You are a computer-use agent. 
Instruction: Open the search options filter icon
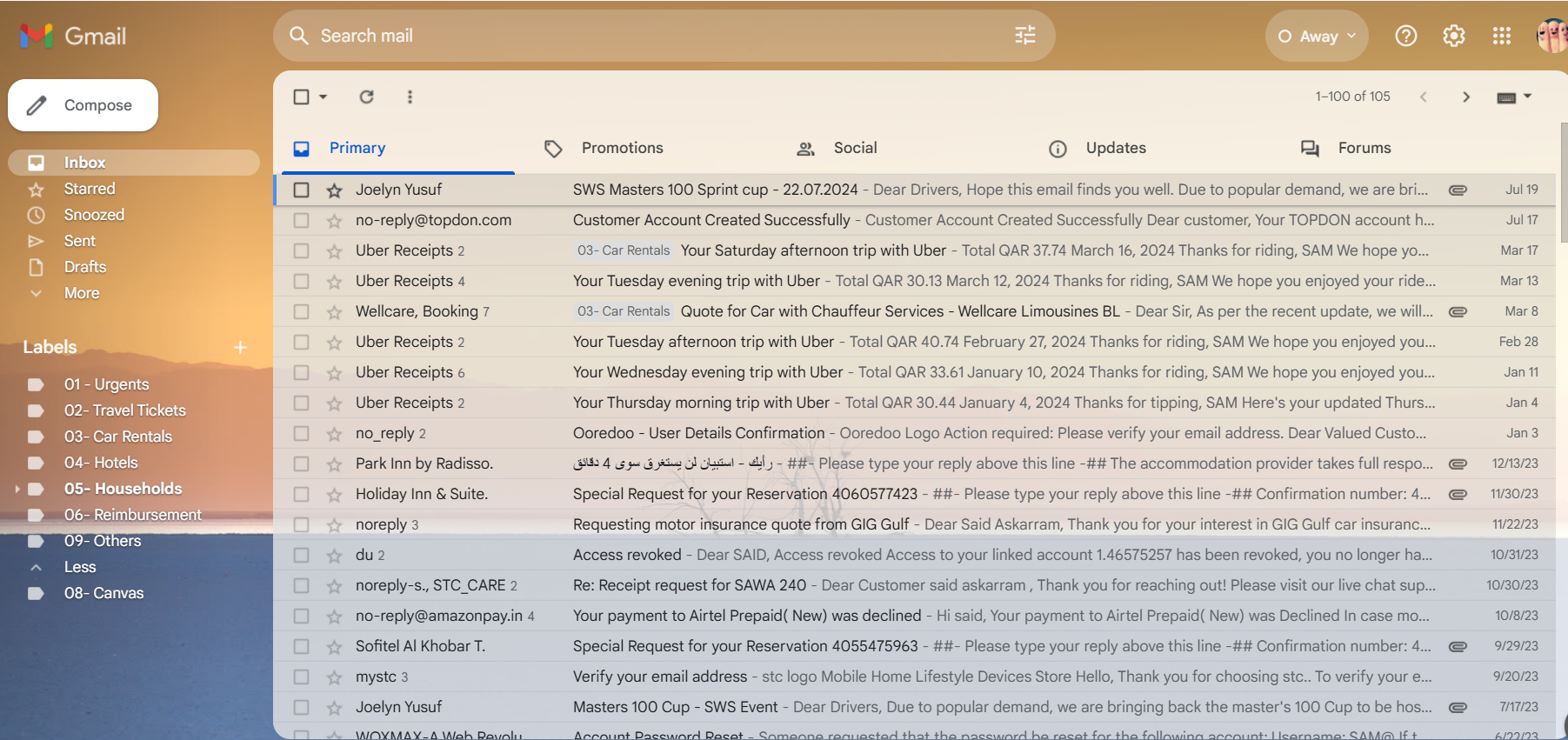1025,36
